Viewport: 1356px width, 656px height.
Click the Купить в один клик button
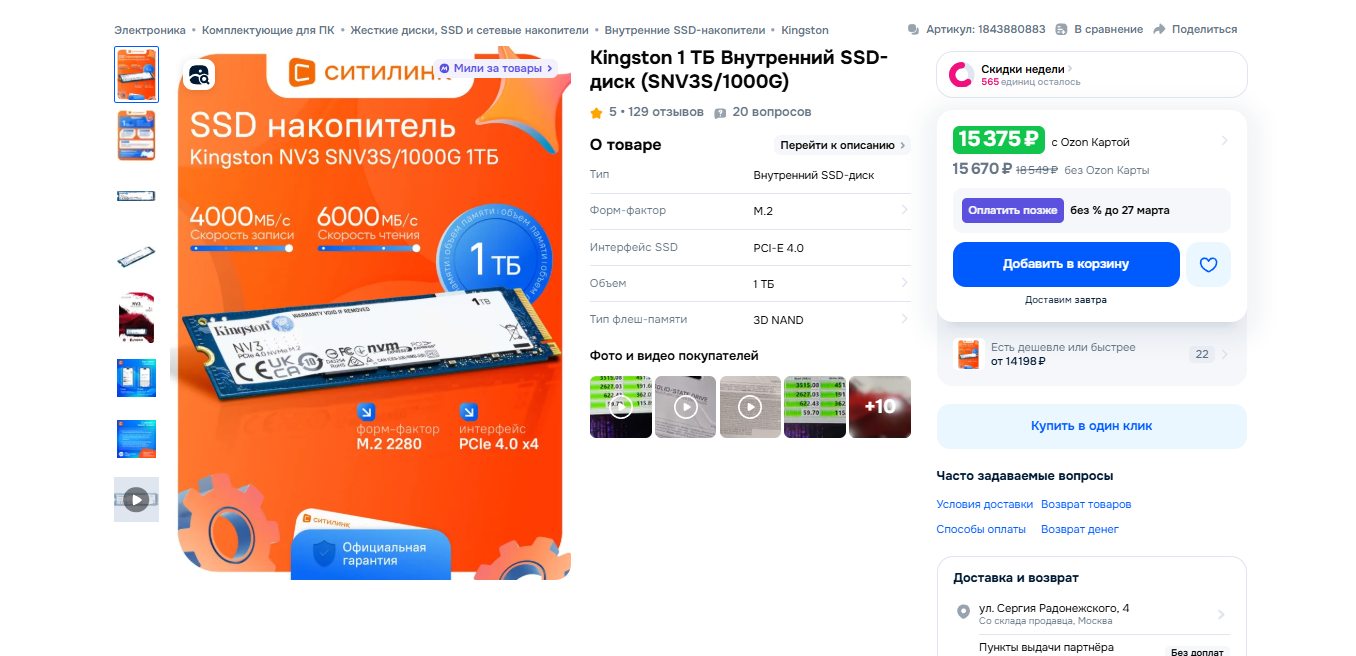tap(1092, 426)
